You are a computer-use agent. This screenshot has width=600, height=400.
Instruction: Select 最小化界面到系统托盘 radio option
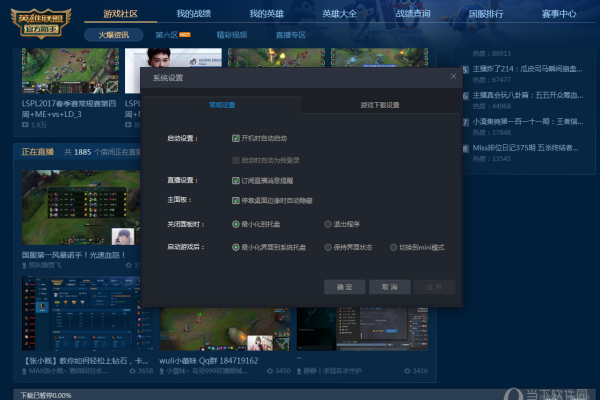236,247
